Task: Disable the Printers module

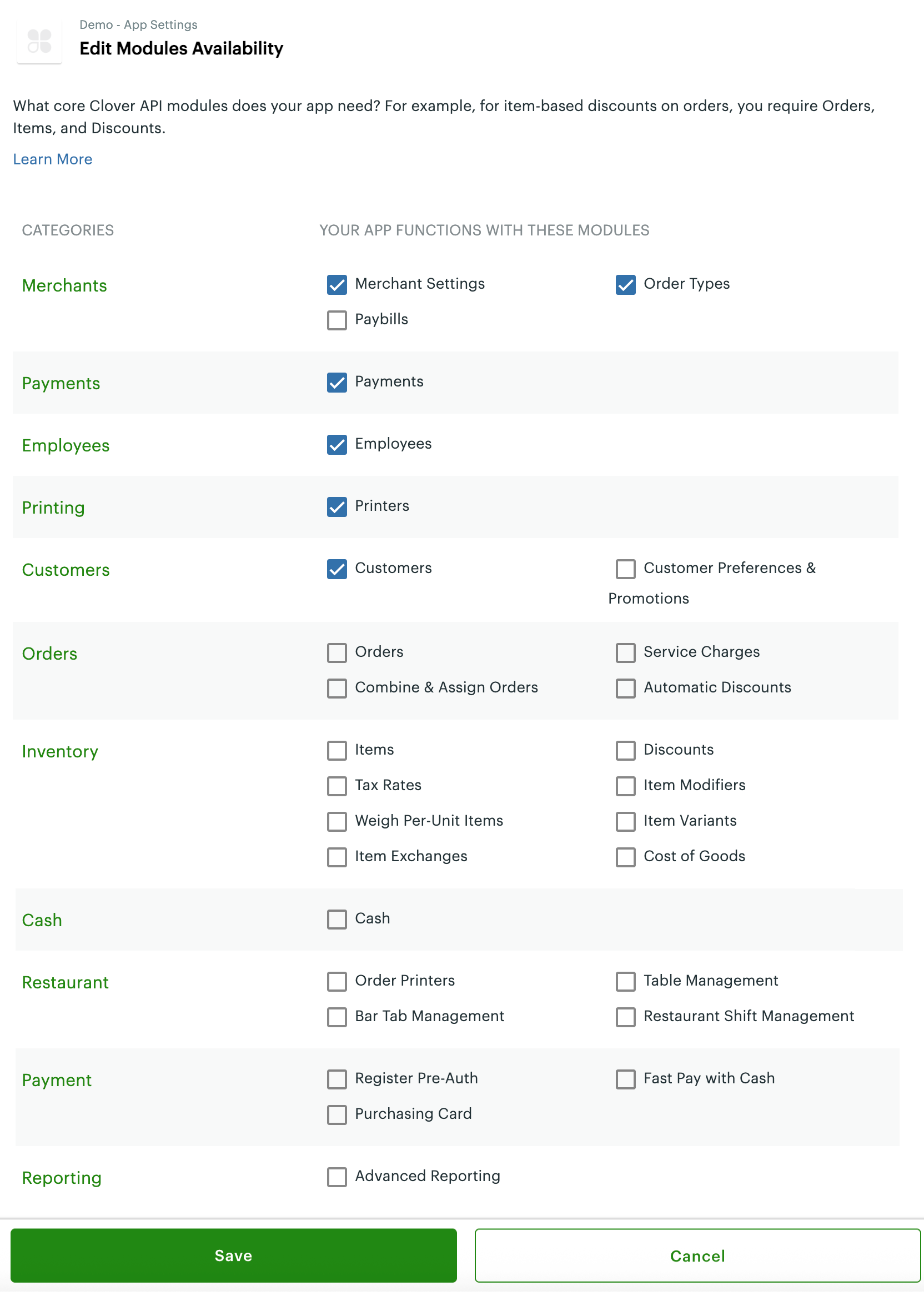Action: tap(337, 507)
